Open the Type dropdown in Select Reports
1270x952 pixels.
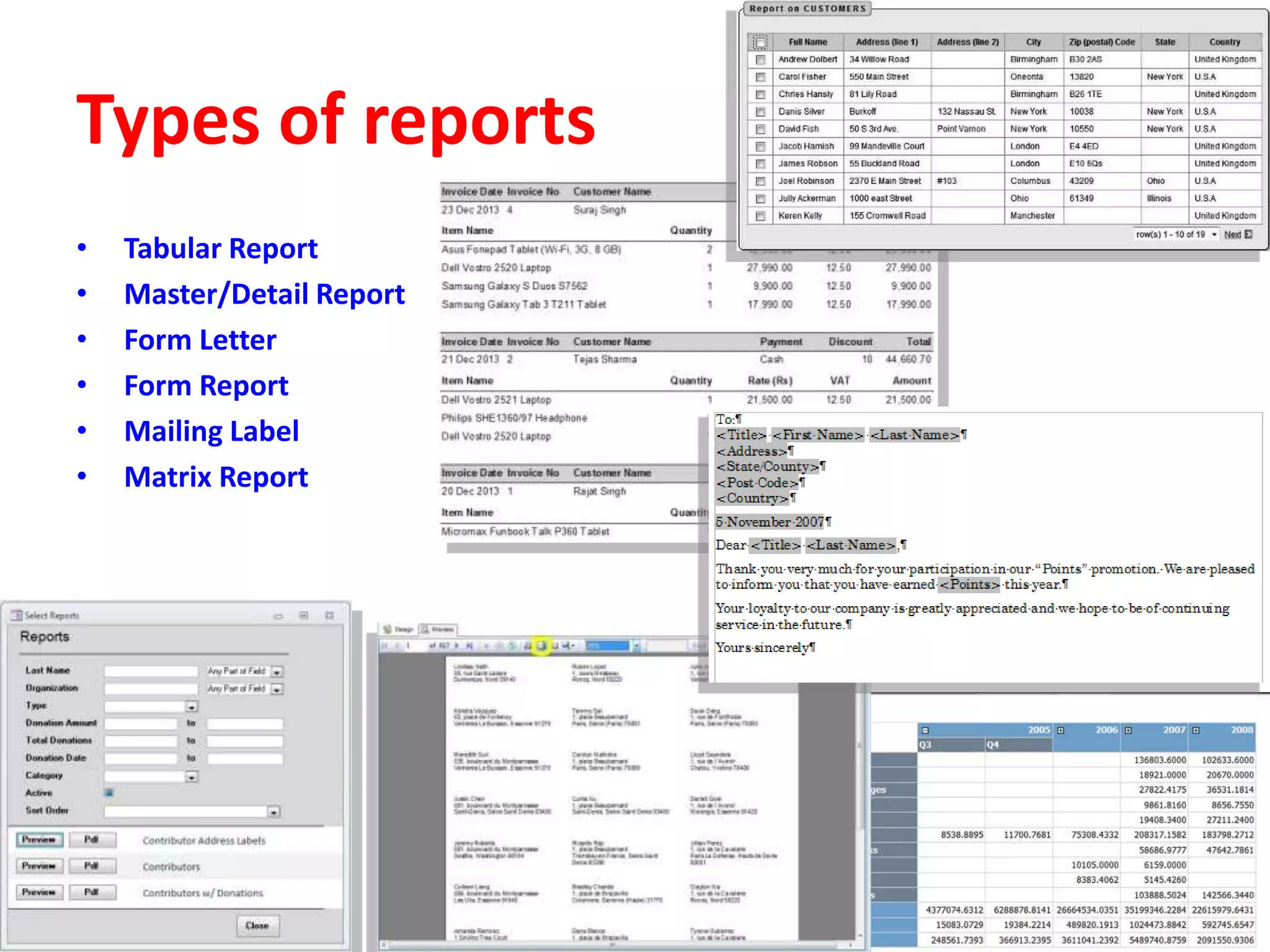(192, 707)
